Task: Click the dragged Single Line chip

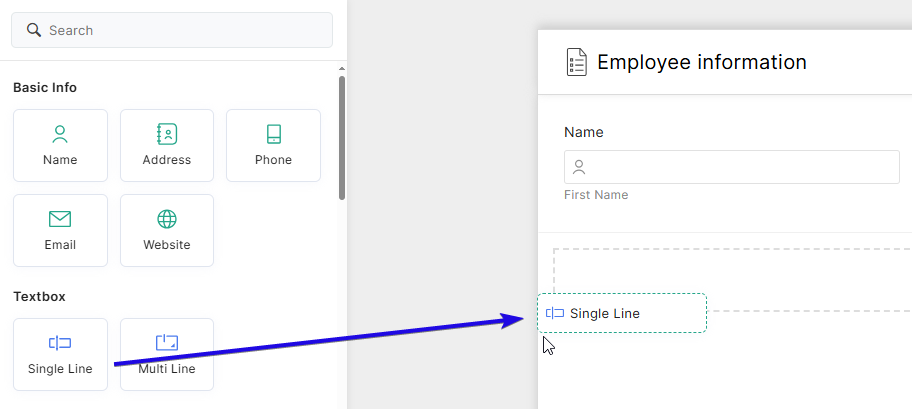Action: (x=621, y=313)
